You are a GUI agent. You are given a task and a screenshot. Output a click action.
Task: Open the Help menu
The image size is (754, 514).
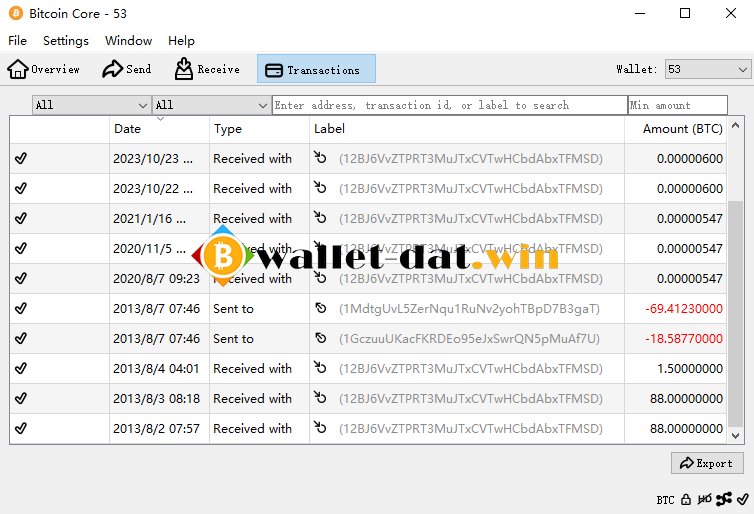coord(181,41)
